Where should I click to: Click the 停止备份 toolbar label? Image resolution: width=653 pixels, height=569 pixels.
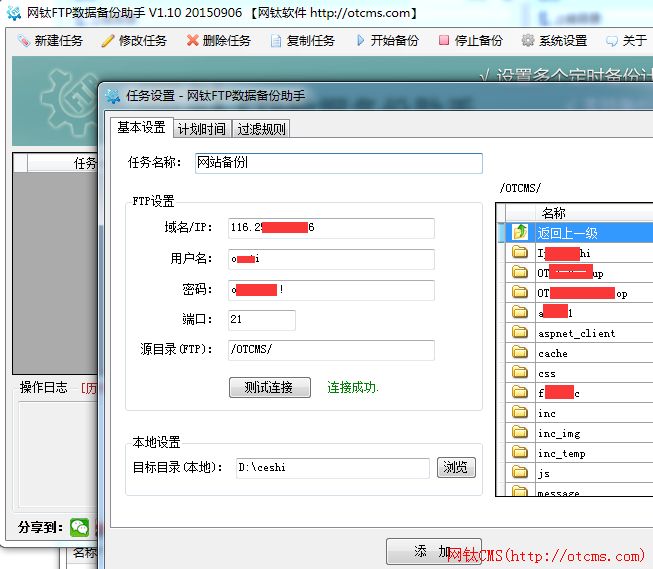[479, 41]
